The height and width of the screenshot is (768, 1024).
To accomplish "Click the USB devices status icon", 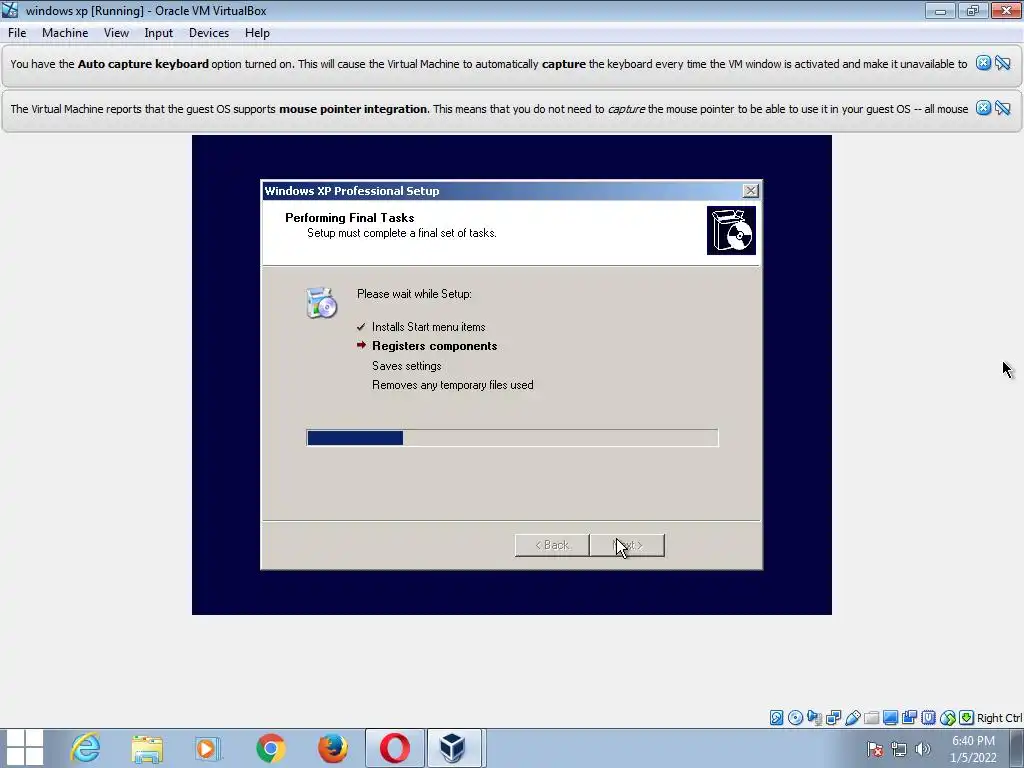I will click(x=852, y=718).
